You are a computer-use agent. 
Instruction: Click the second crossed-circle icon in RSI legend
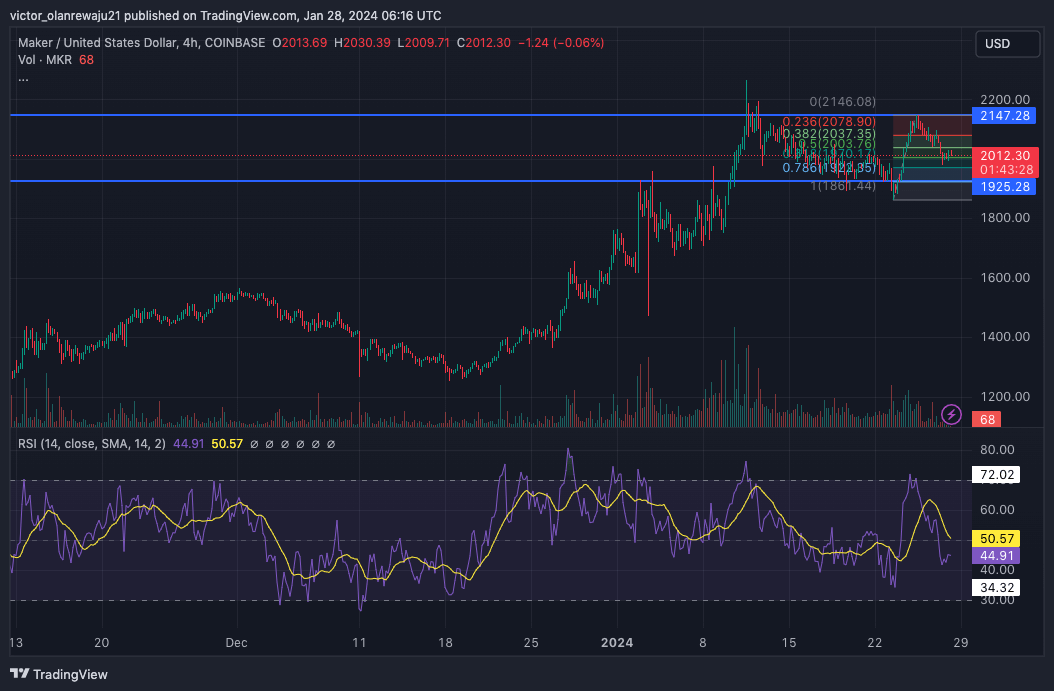pos(269,444)
